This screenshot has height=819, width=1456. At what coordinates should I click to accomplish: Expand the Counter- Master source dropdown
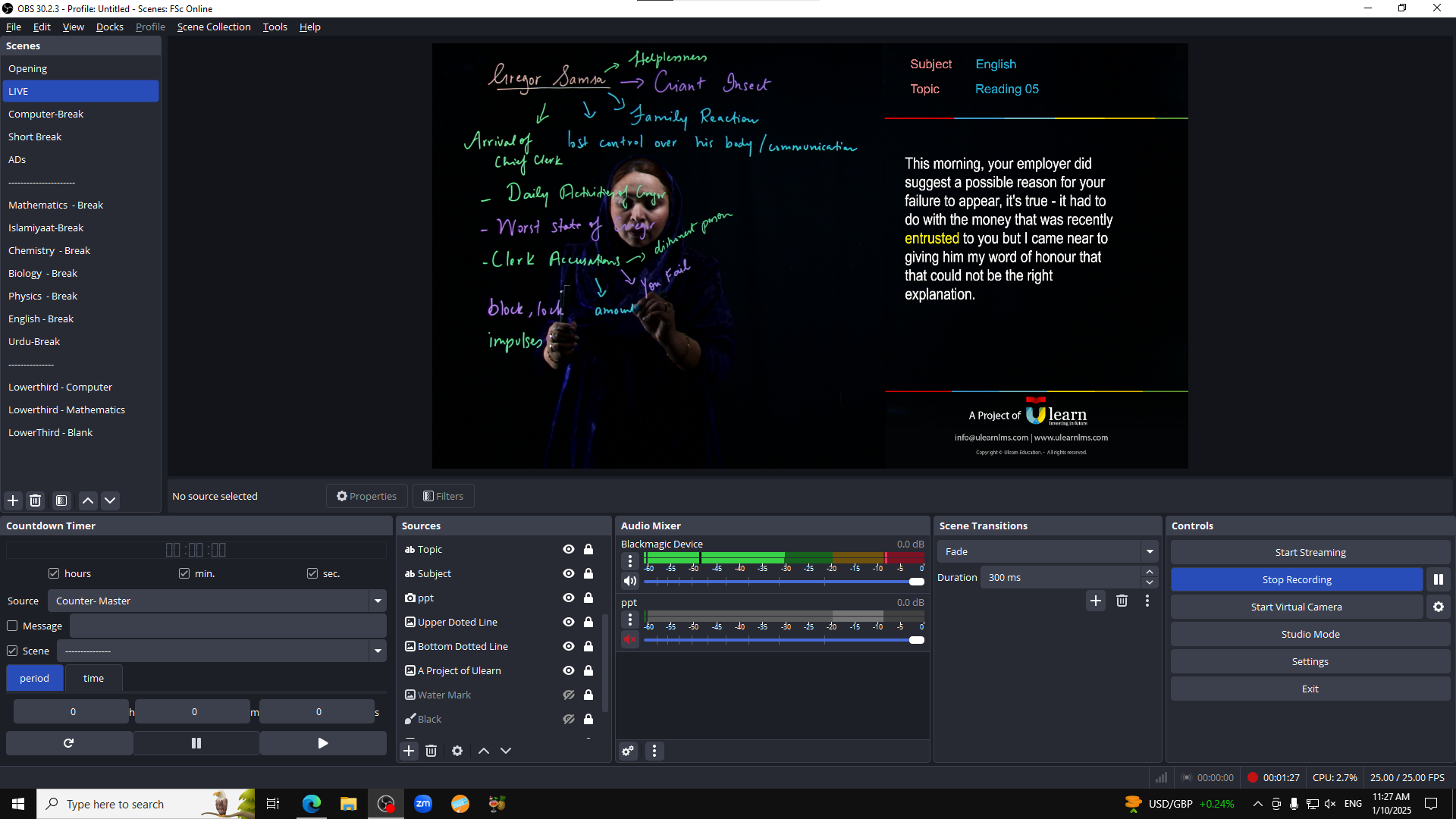coord(377,601)
